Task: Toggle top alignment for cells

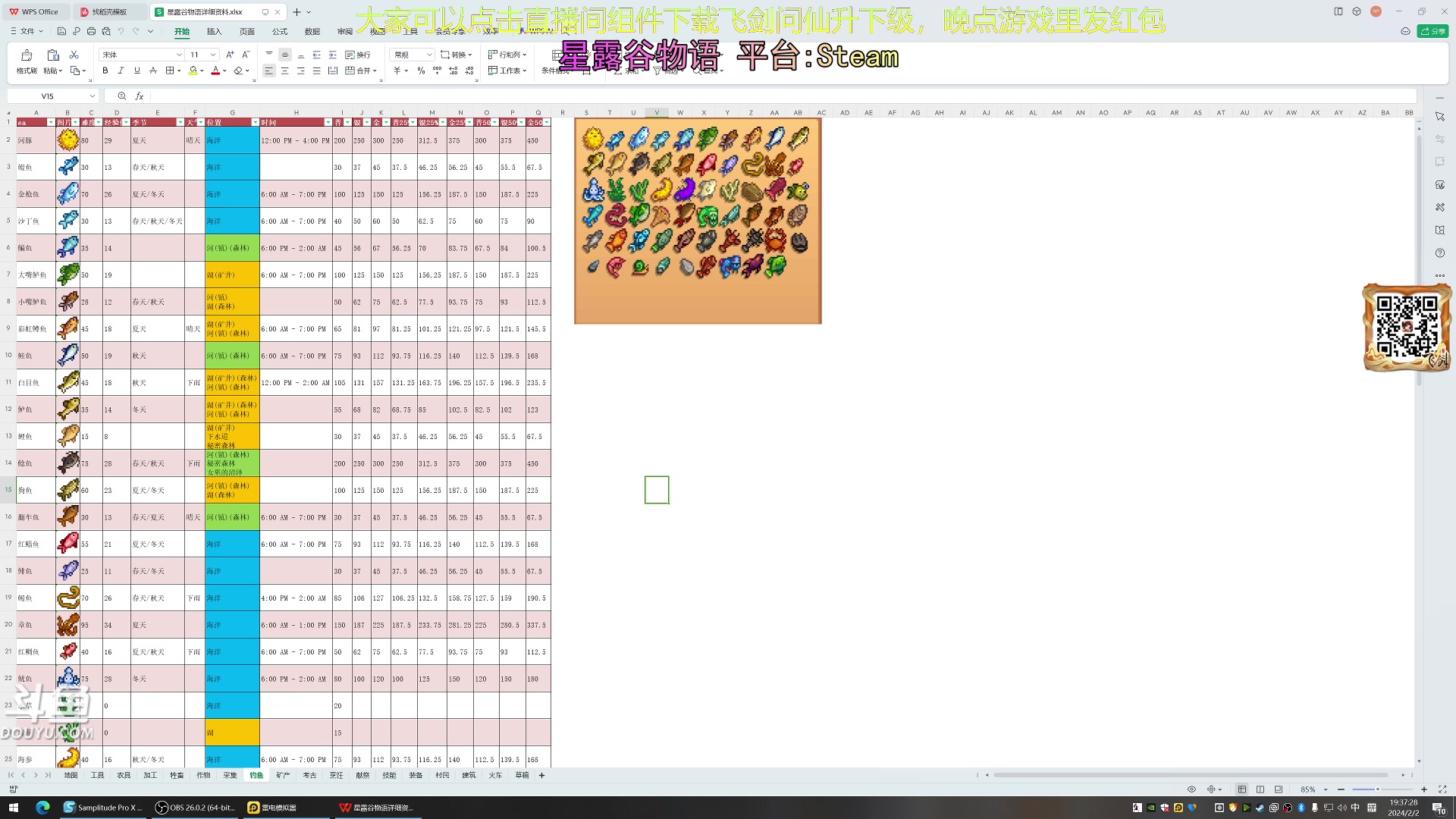Action: click(268, 53)
